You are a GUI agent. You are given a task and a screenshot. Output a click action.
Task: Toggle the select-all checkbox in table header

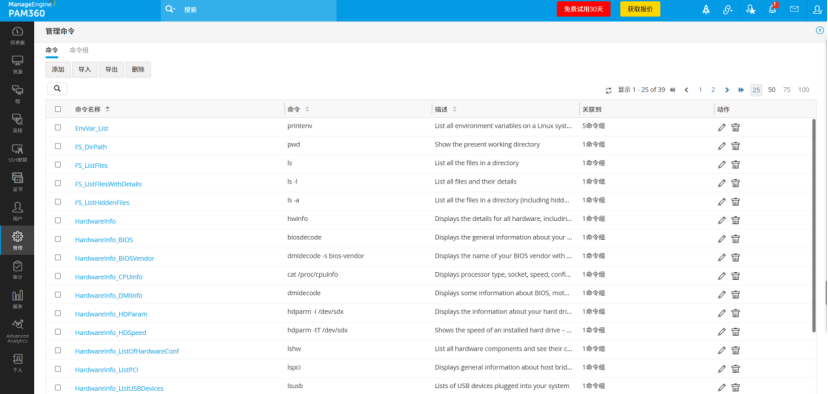58,109
